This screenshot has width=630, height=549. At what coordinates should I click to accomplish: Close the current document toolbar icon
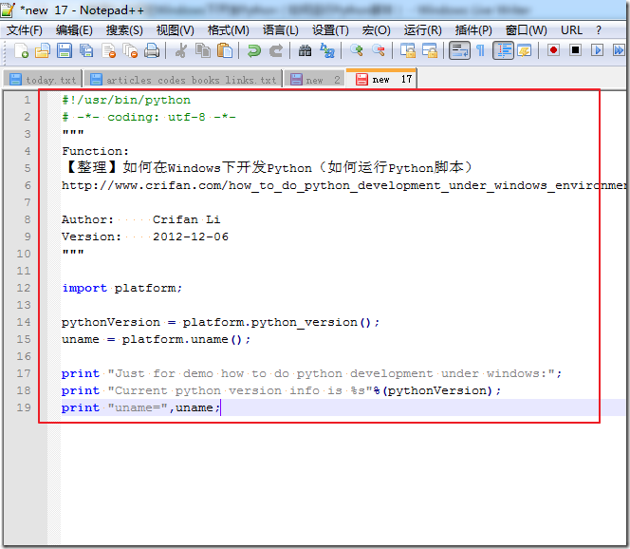point(108,51)
